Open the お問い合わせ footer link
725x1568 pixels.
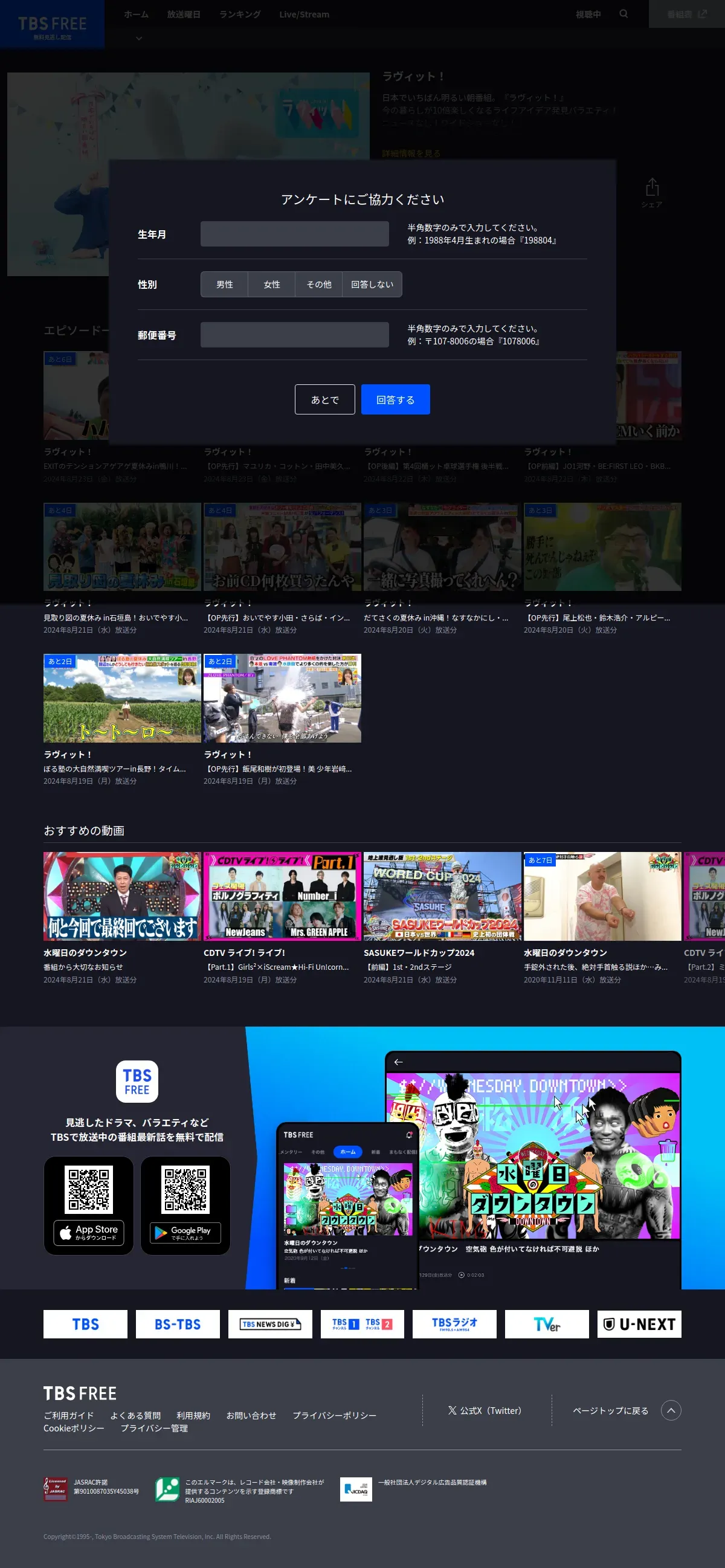pyautogui.click(x=251, y=1415)
